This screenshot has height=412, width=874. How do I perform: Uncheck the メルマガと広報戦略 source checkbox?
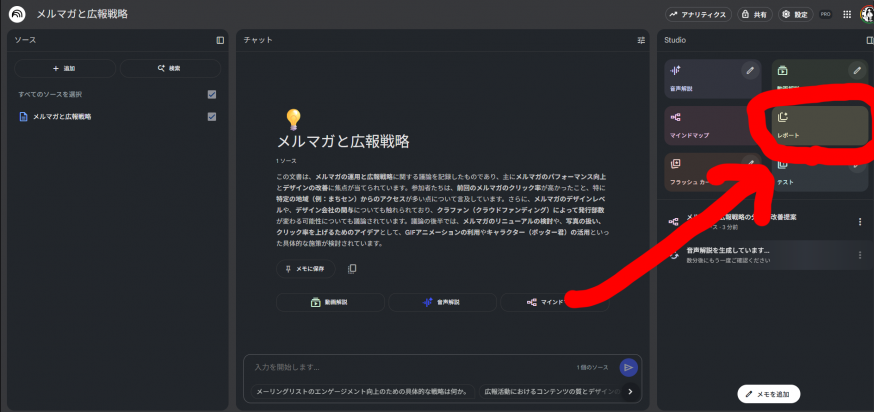pyautogui.click(x=212, y=117)
